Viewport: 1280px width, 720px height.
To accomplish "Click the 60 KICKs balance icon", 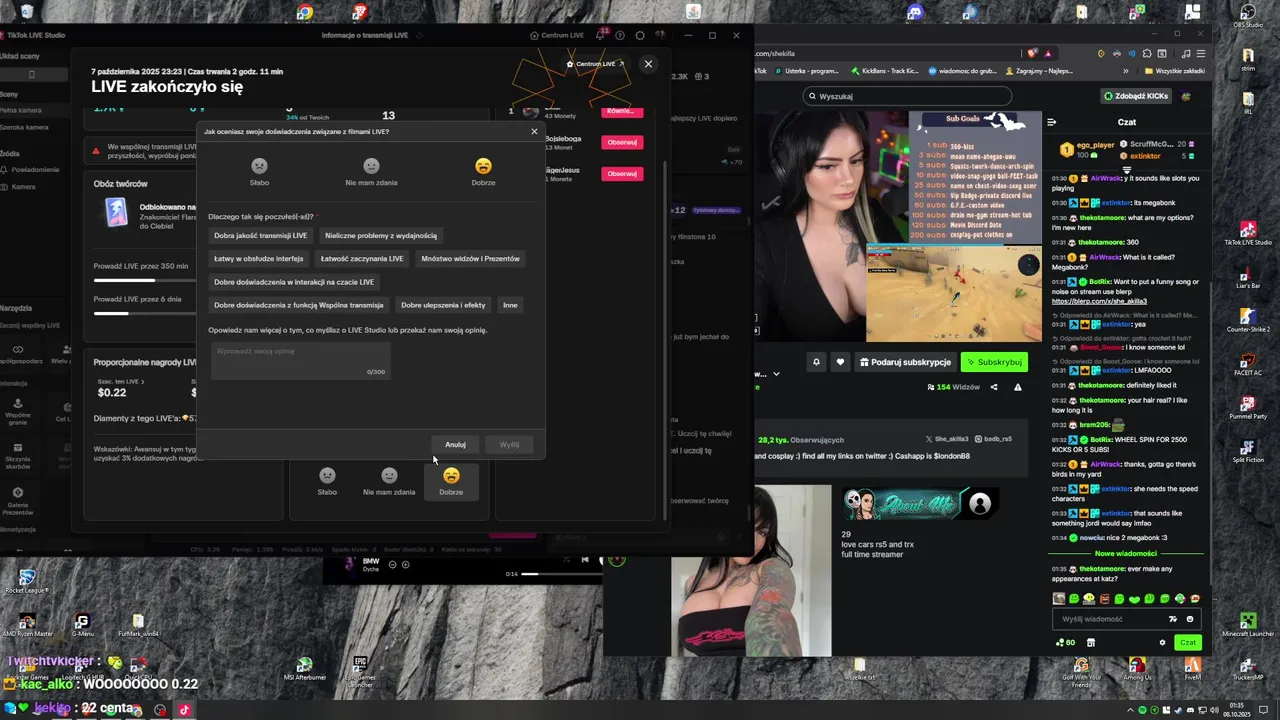I will click(1066, 643).
